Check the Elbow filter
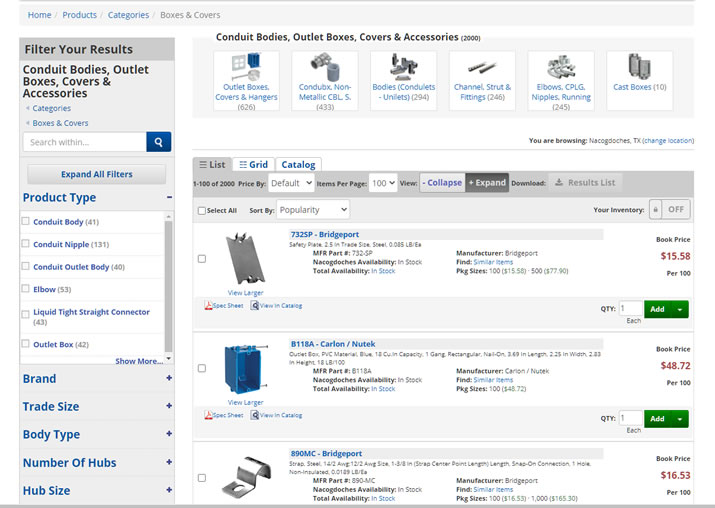The width and height of the screenshot is (715, 508). 26,288
